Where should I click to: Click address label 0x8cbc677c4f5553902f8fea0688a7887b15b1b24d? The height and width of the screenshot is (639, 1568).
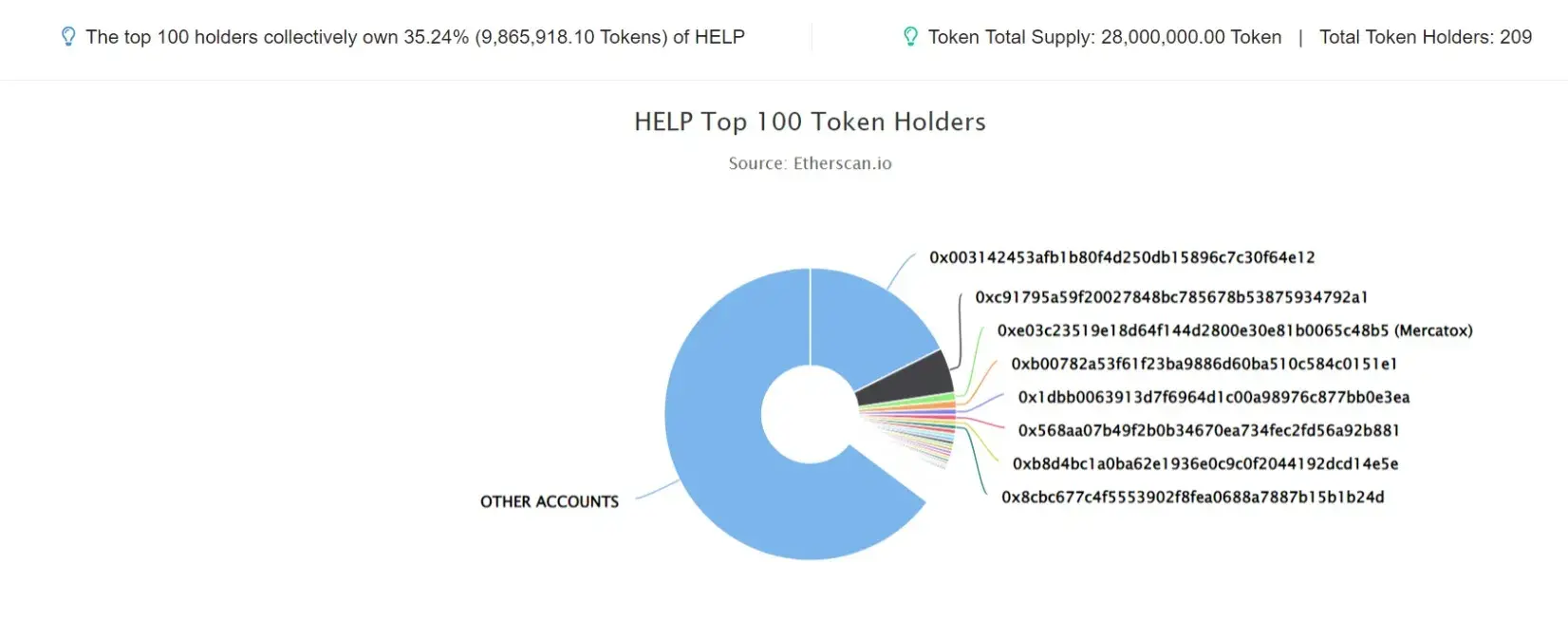[1193, 497]
